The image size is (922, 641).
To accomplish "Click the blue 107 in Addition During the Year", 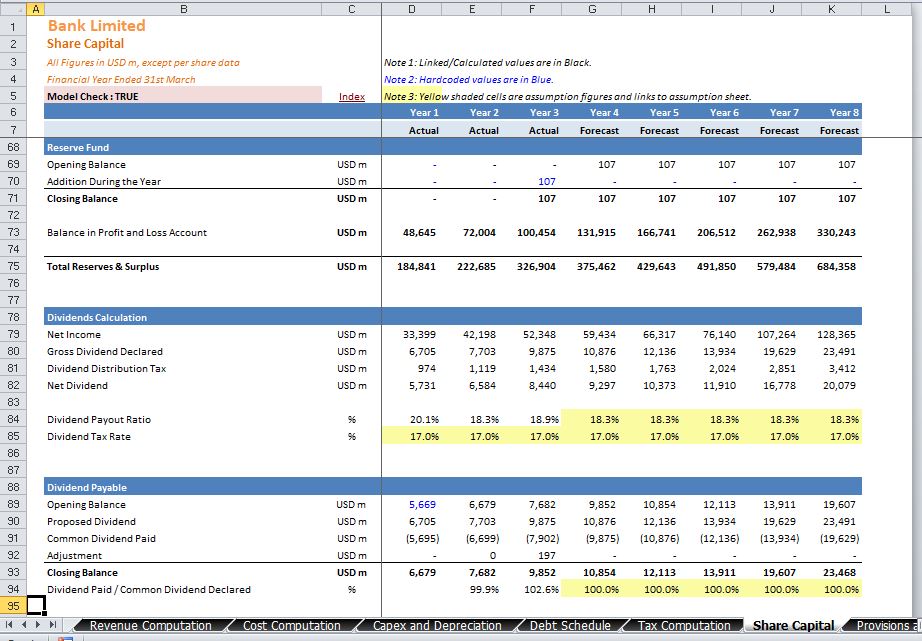I will [x=546, y=181].
